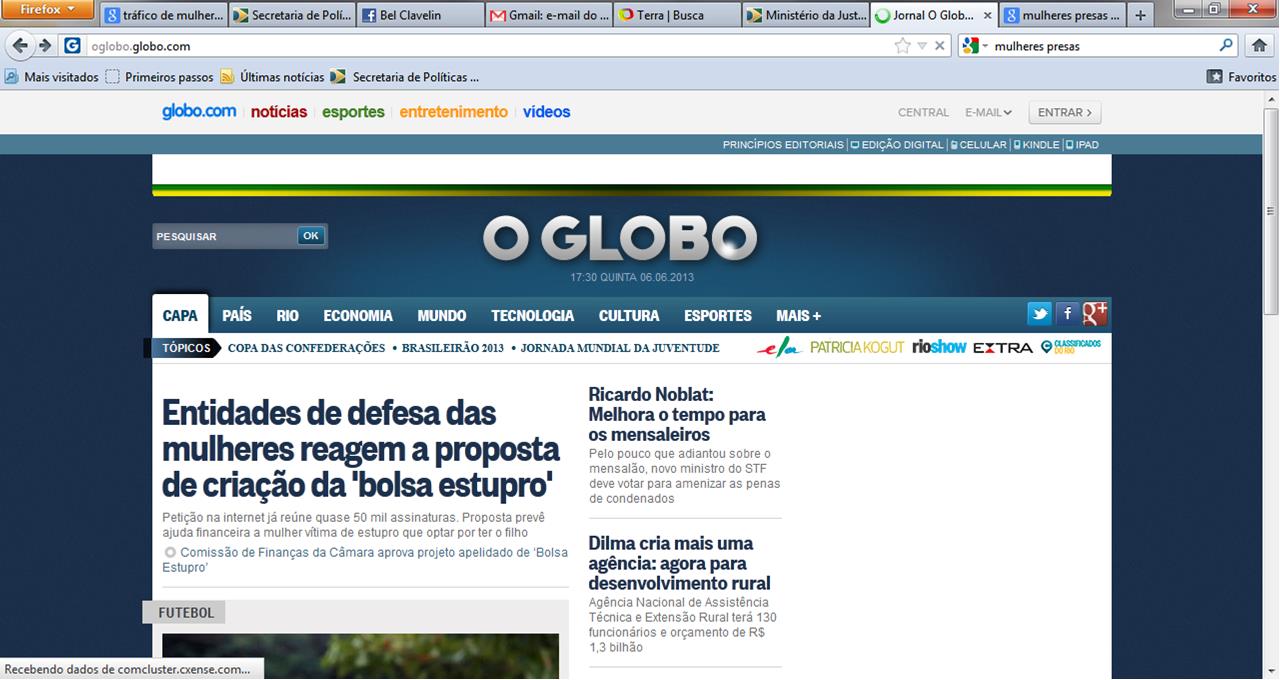Click the search magnifier icon in search bar
Screen dimensions: 1280x680
point(1227,46)
